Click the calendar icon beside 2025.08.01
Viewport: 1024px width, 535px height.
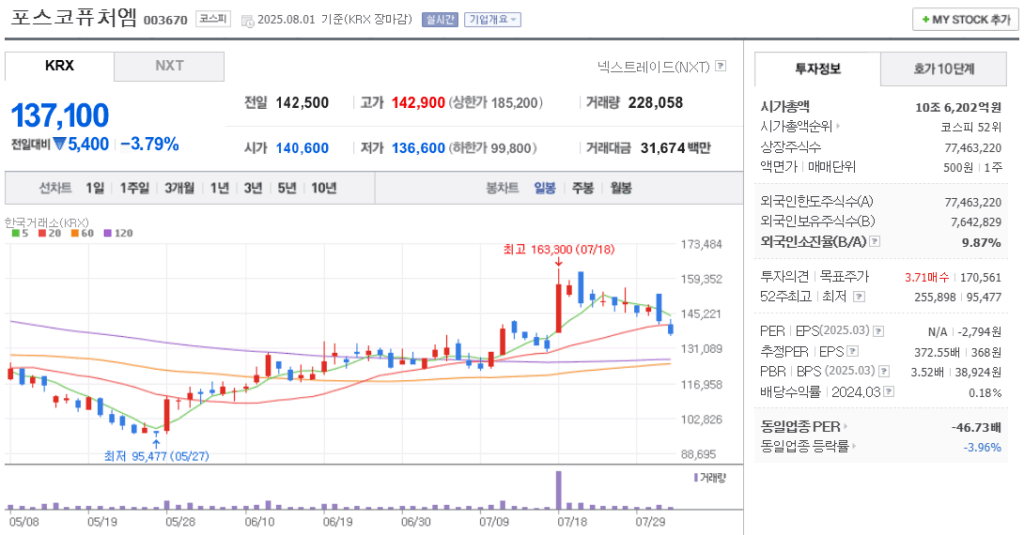[248, 21]
